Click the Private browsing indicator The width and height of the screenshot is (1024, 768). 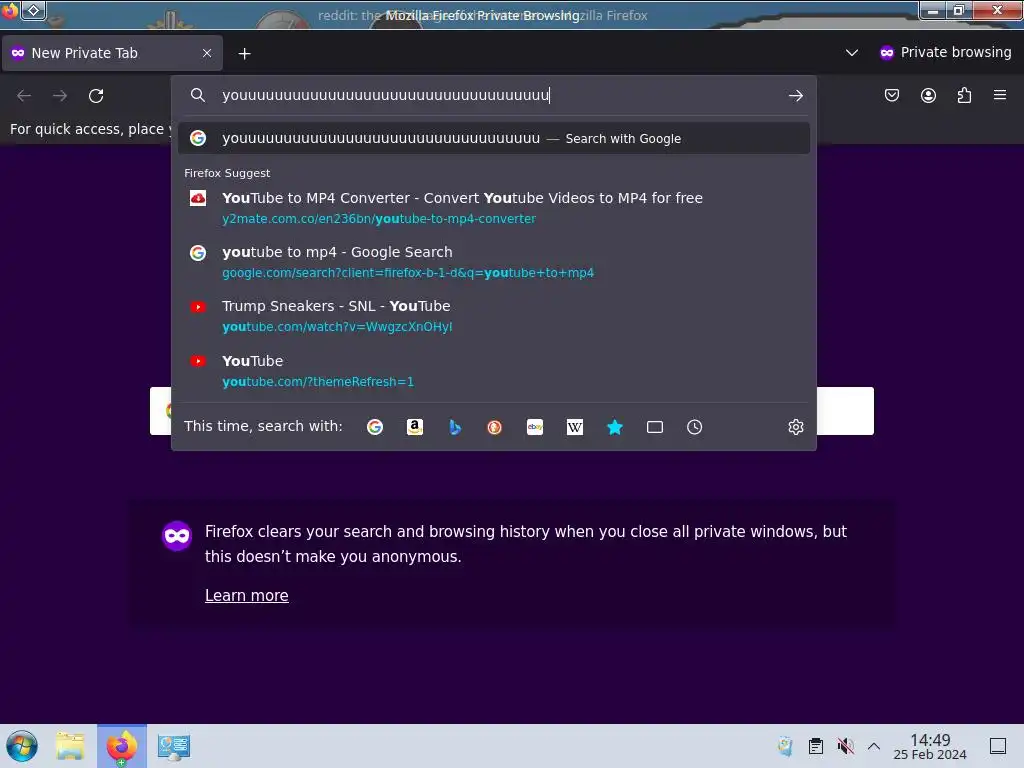pyautogui.click(x=946, y=52)
